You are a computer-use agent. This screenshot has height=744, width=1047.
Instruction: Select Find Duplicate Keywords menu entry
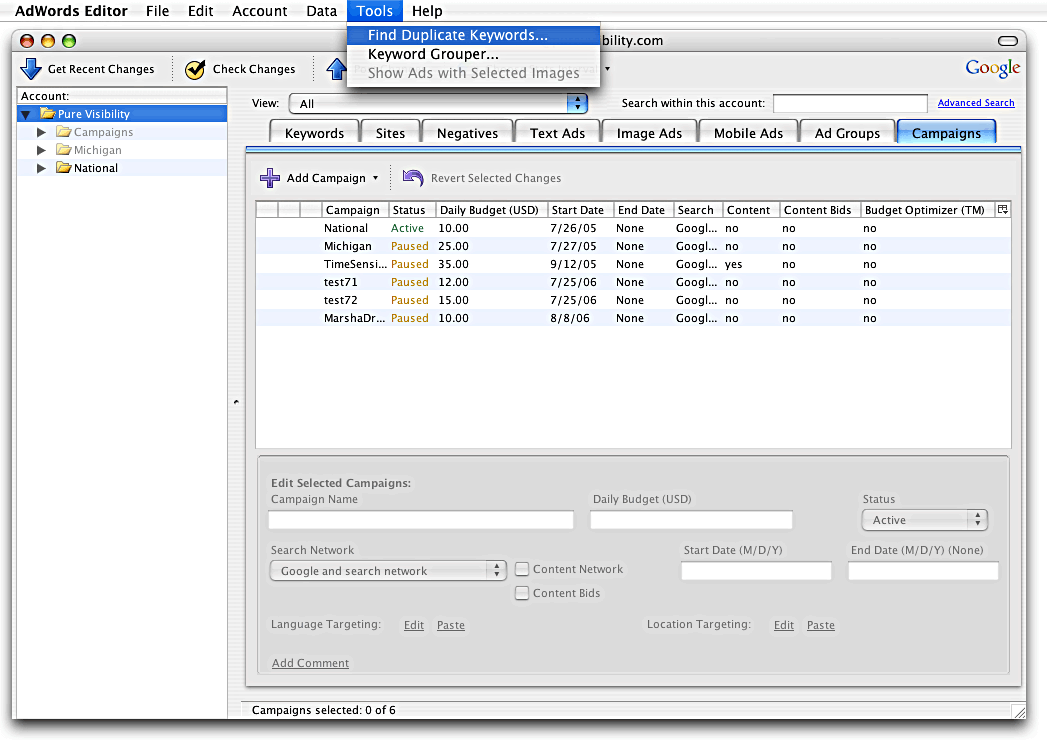pos(458,35)
